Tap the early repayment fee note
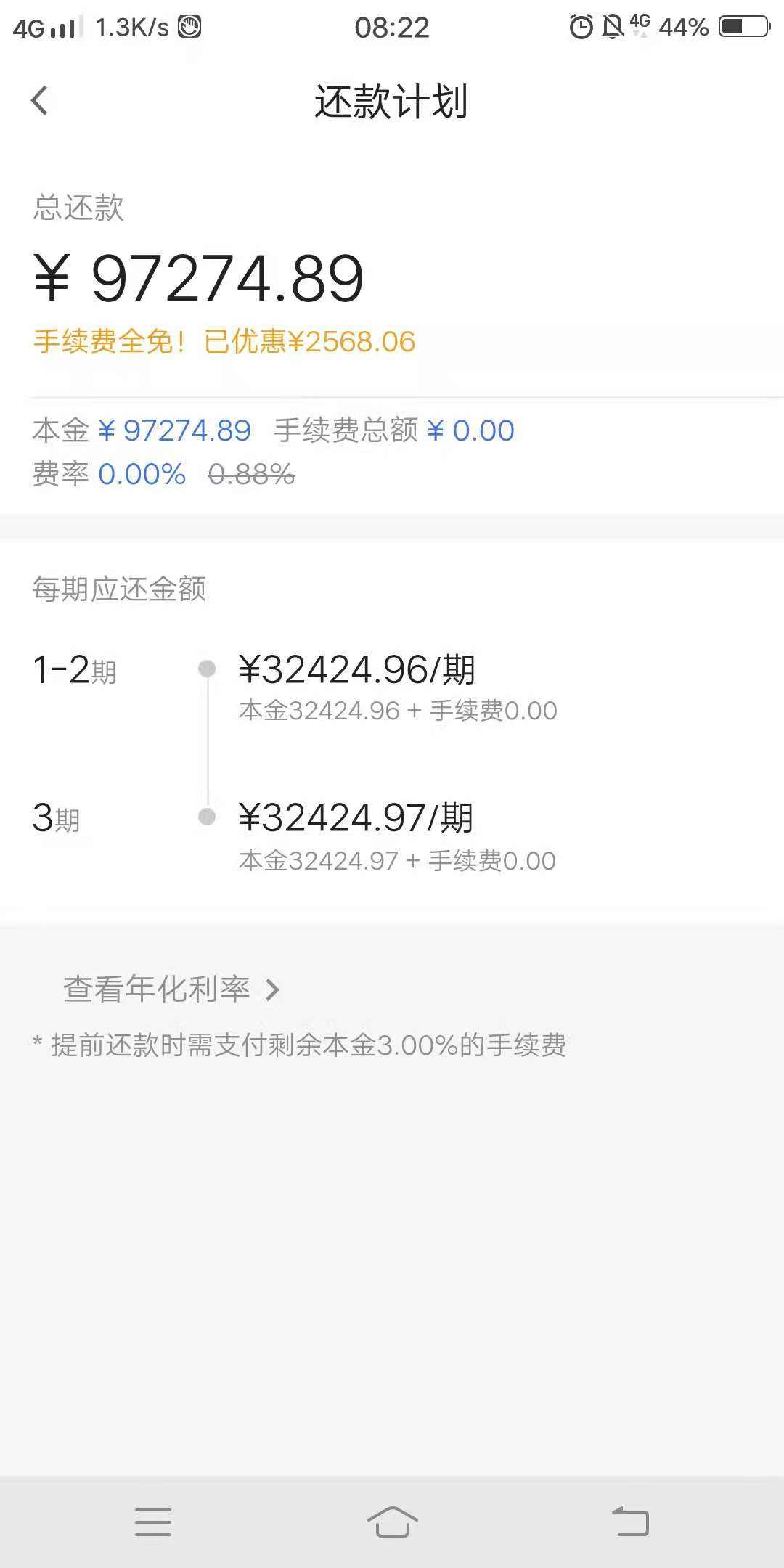Screen dimensions: 784x1568 pos(300,1045)
